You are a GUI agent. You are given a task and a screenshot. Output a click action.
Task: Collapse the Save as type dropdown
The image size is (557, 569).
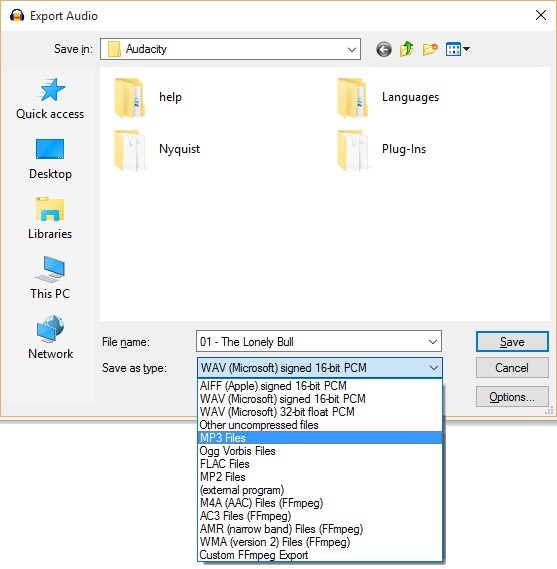click(x=434, y=368)
